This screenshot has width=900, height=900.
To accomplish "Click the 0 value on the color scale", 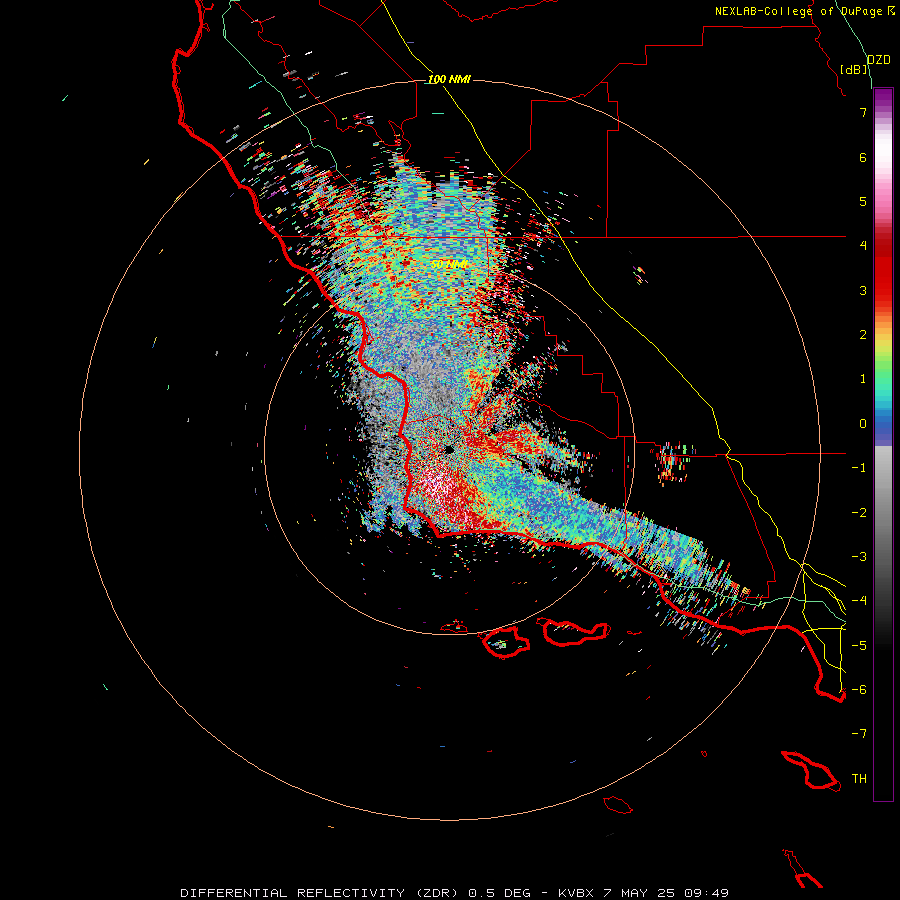I will 863,424.
